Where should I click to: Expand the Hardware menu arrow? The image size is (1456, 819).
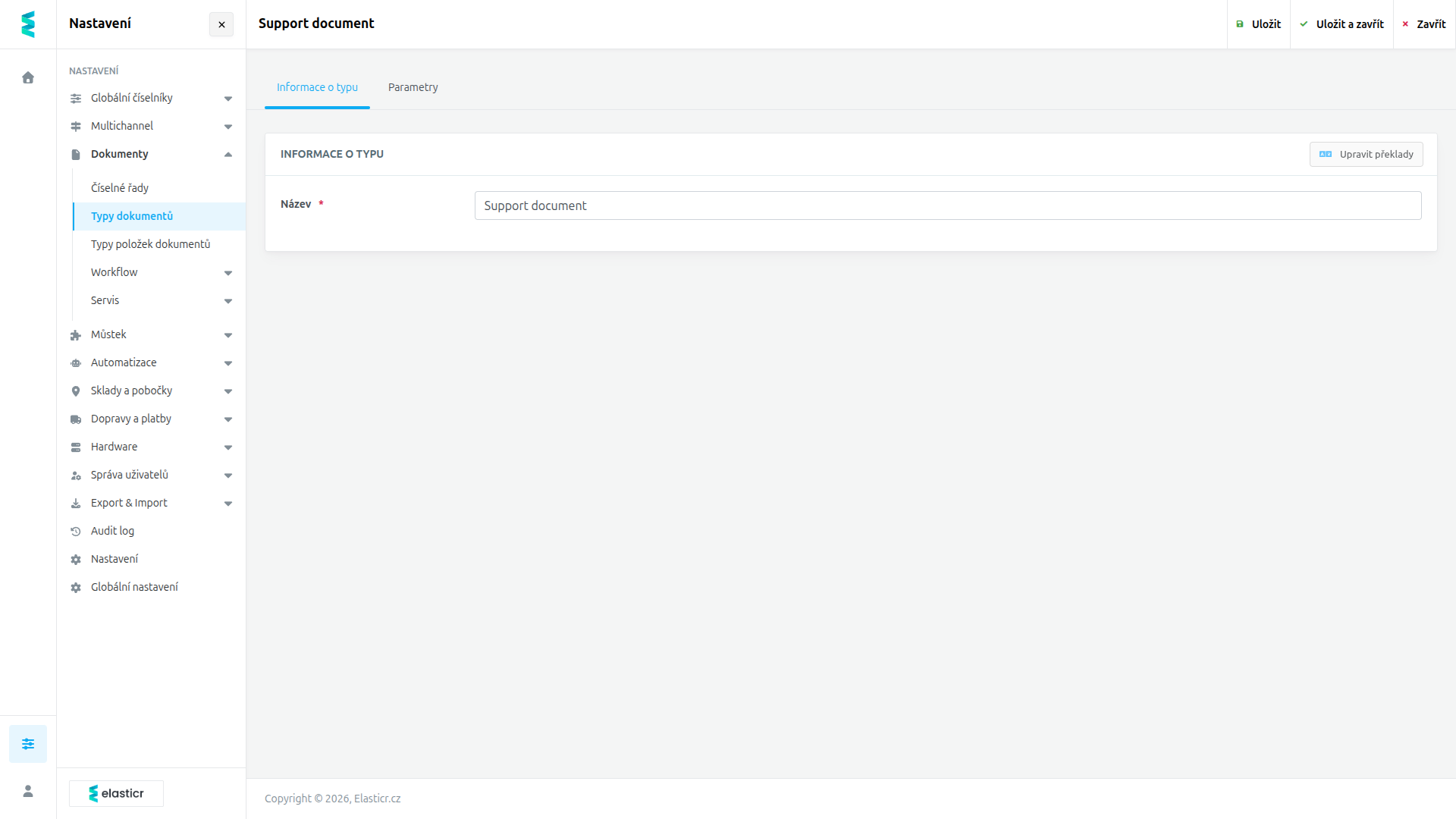click(x=227, y=447)
